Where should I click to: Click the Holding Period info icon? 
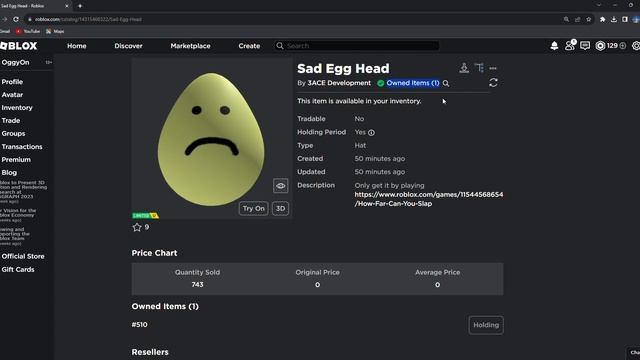point(371,133)
